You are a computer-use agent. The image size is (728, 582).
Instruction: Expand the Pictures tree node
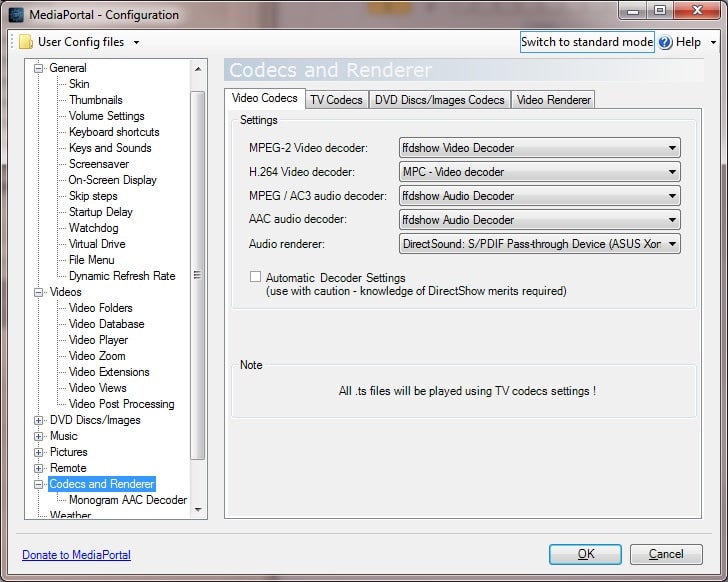pyautogui.click(x=39, y=453)
